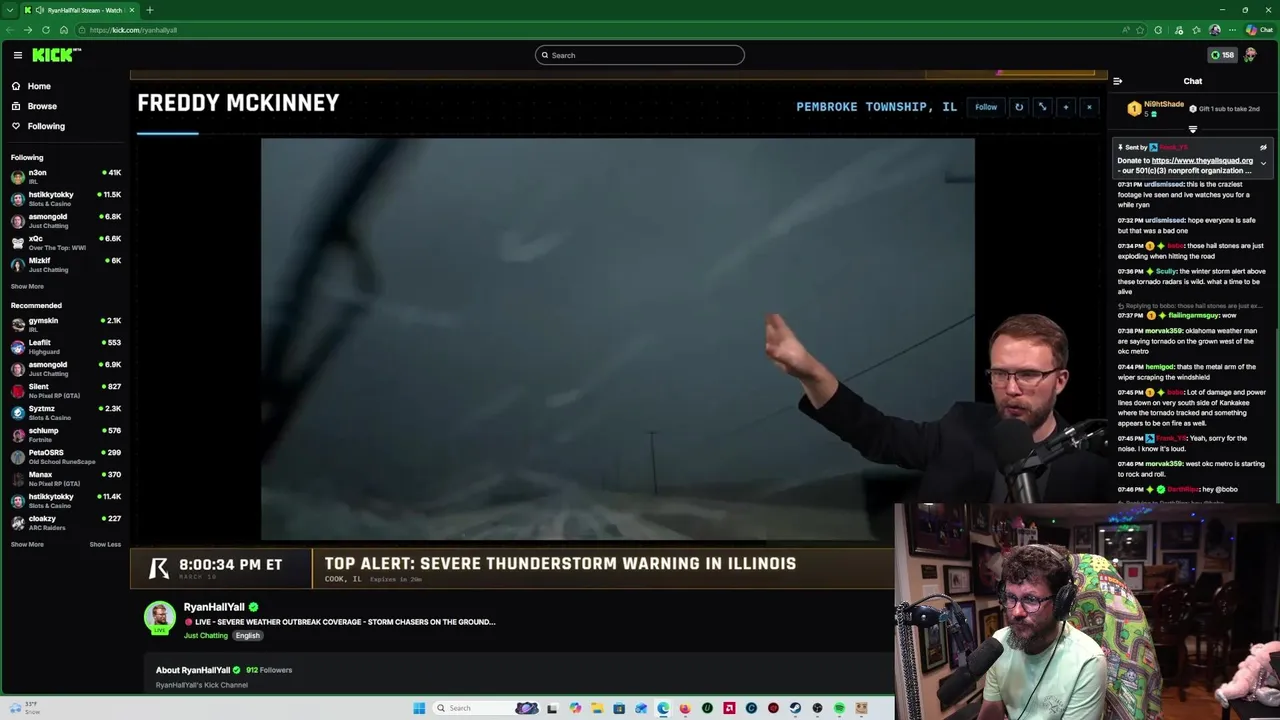Open Firefox from the taskbar
This screenshot has height=720, width=1280.
[x=685, y=708]
